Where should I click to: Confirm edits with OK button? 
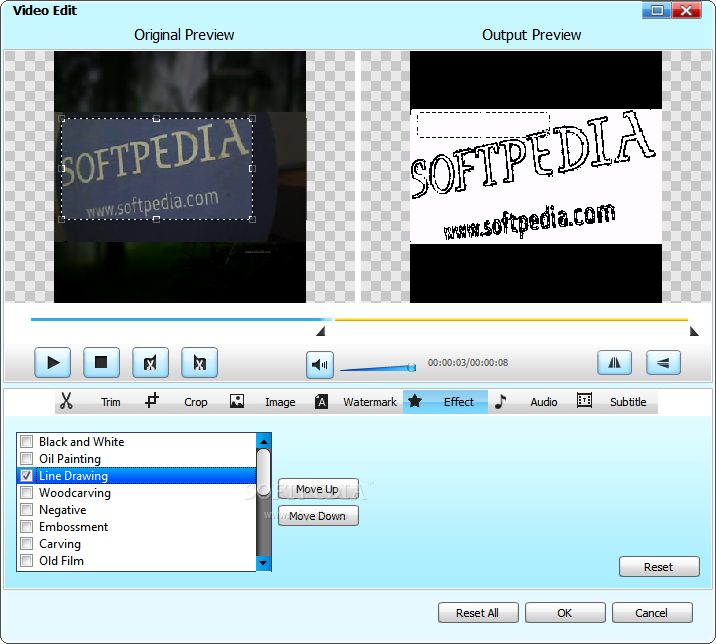[565, 613]
